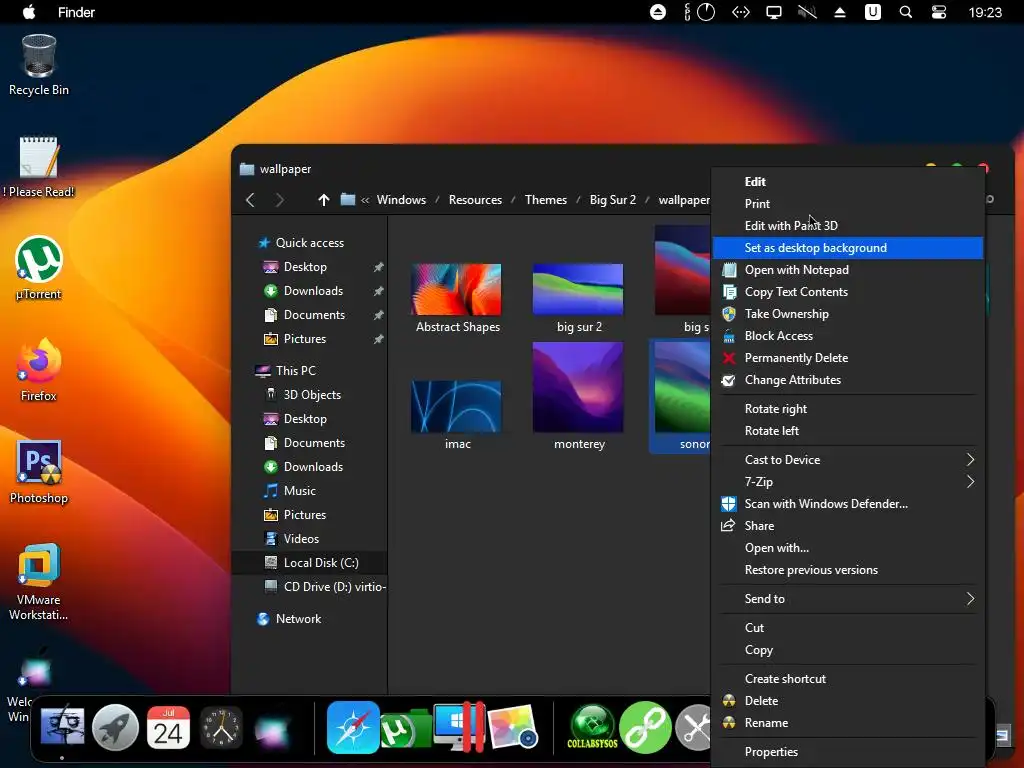Open µTorrent green icon in dock
This screenshot has width=1024, height=768.
[x=406, y=729]
